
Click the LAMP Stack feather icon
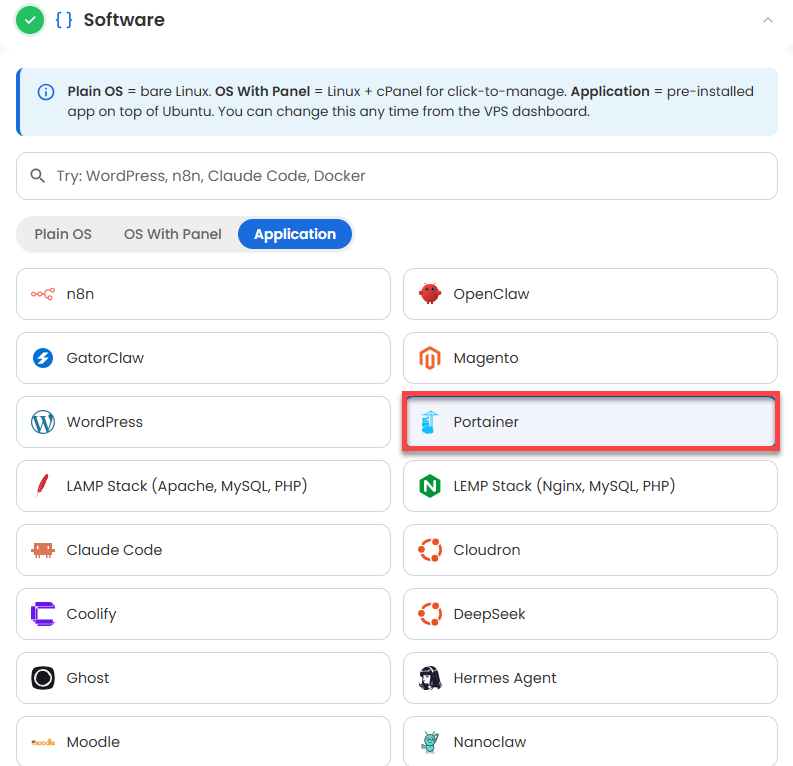pyautogui.click(x=43, y=485)
